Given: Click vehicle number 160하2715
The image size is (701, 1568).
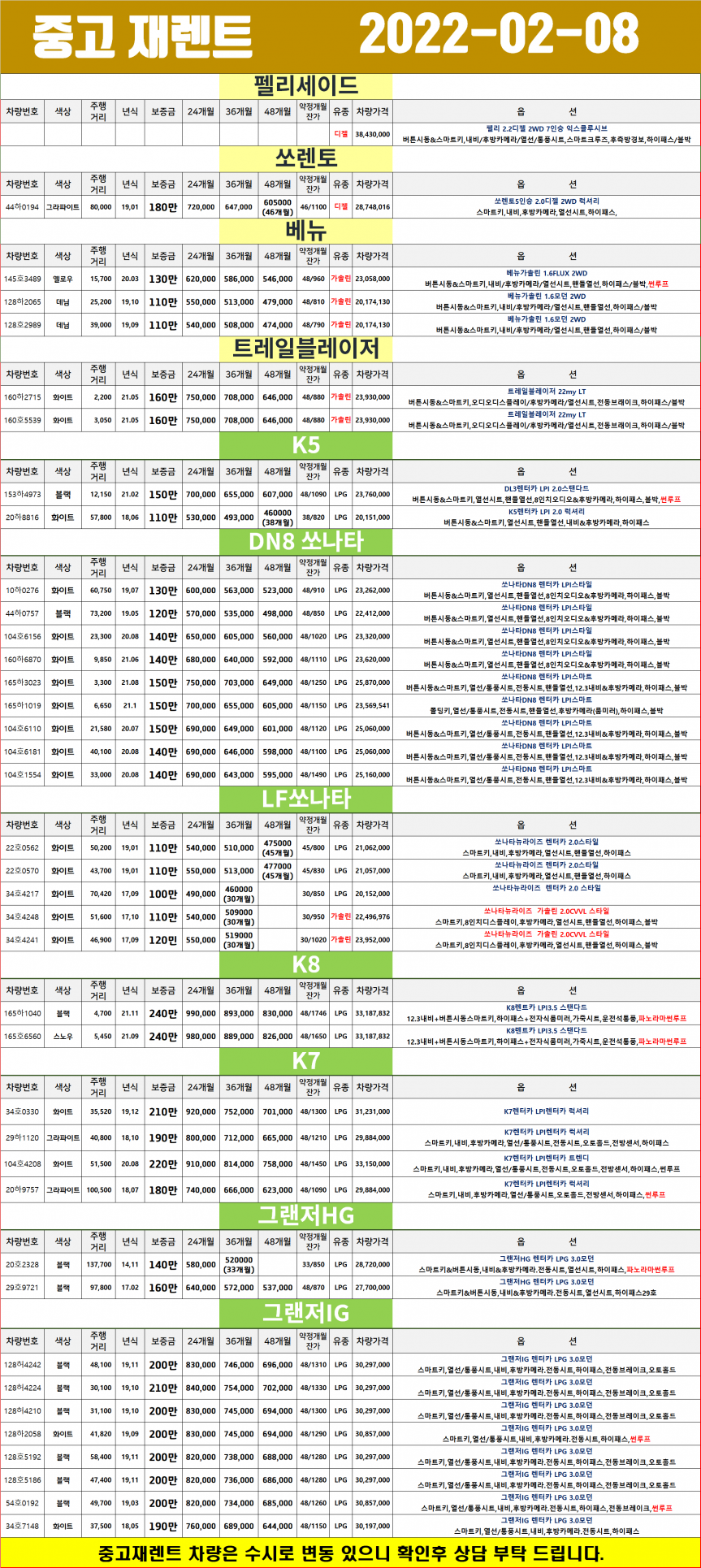Looking at the screenshot, I should 22,397.
